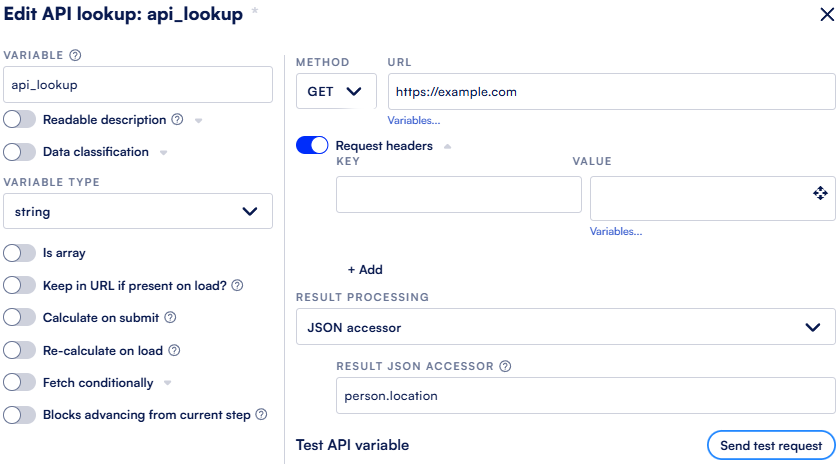Expand the JSON accessor result processing dropdown
The width and height of the screenshot is (840, 464).
tap(566, 326)
